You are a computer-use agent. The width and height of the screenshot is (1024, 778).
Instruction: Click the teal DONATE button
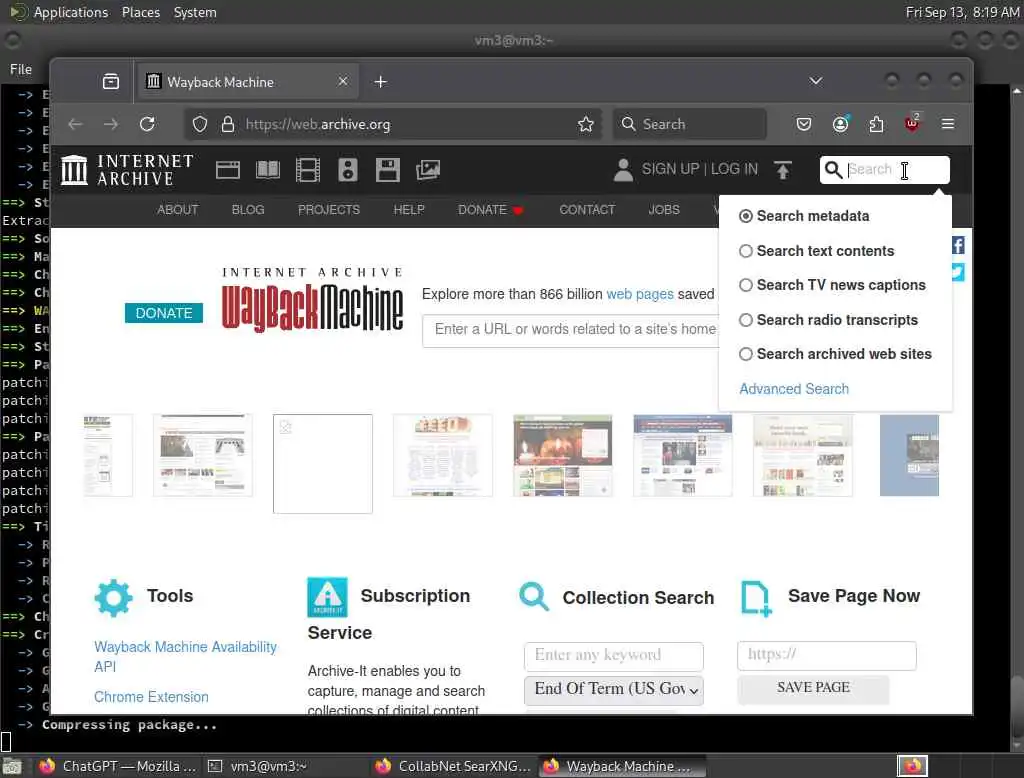[x=164, y=313]
